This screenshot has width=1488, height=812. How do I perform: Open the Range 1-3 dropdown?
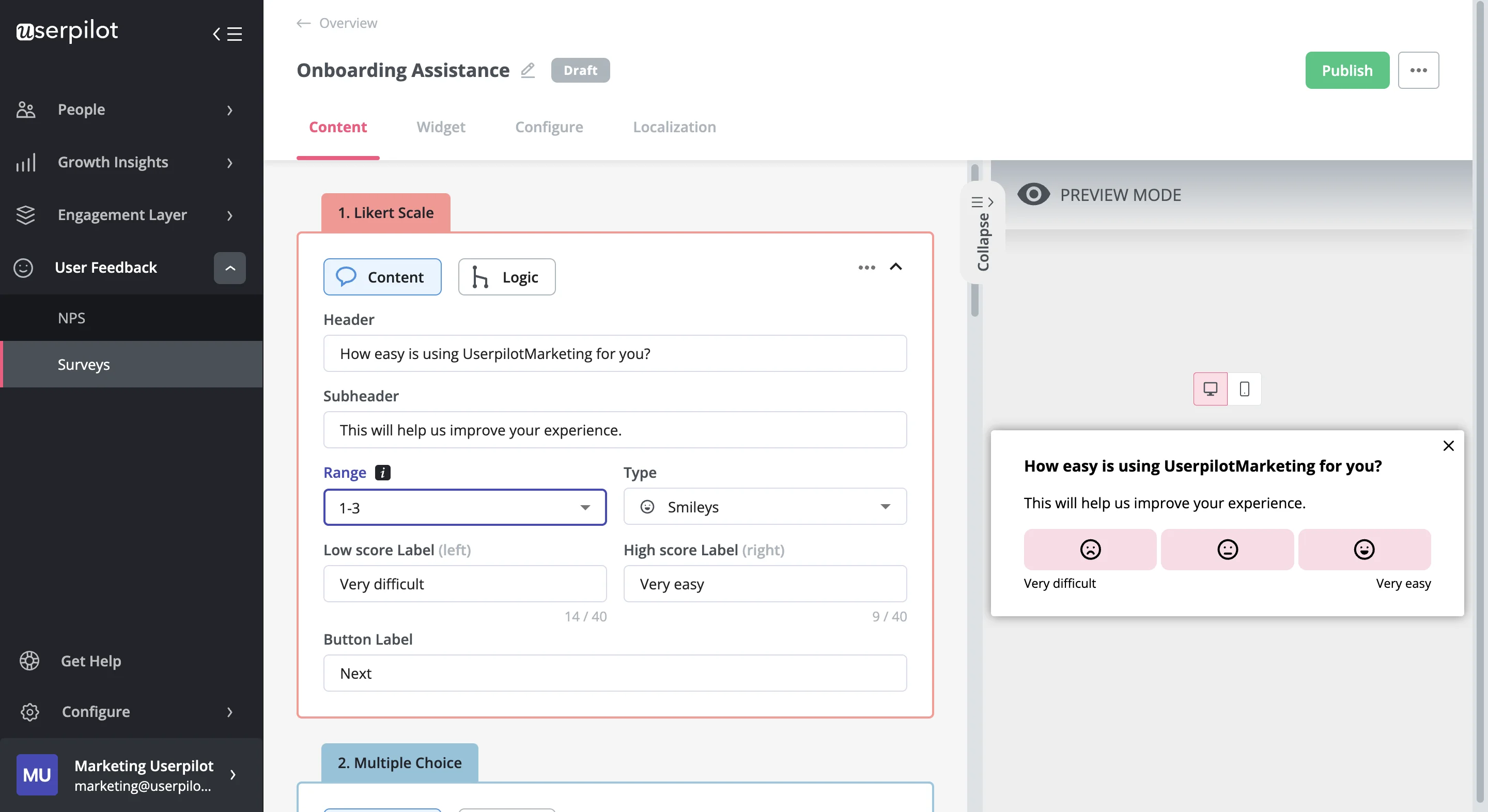(464, 507)
